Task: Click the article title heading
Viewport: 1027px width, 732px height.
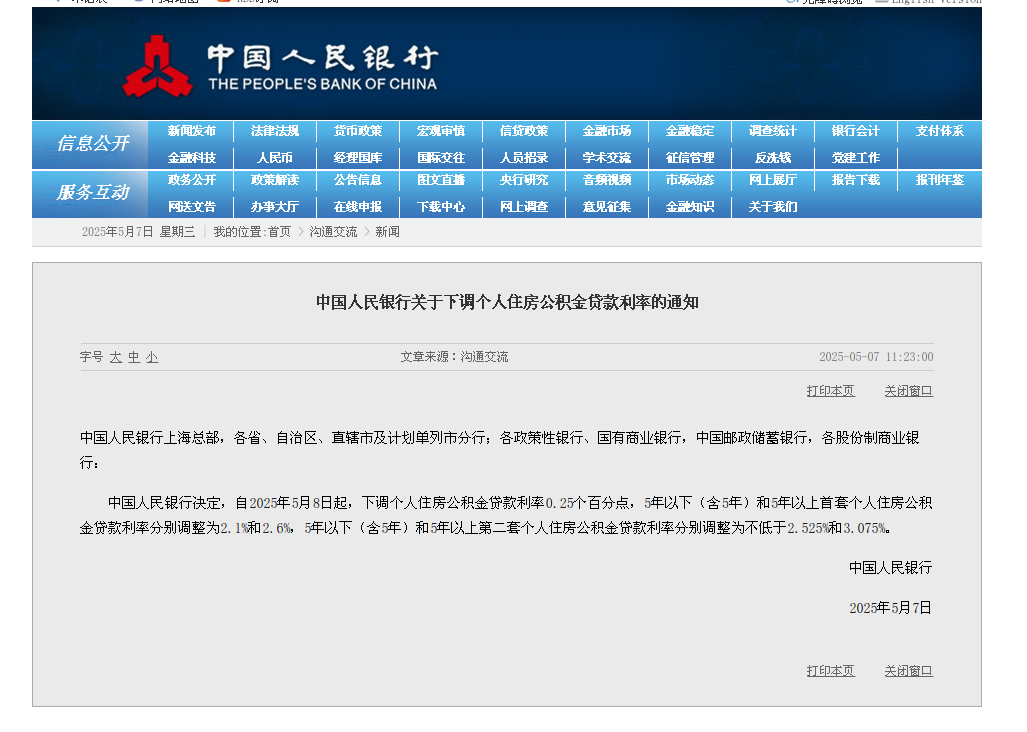Action: click(x=507, y=302)
